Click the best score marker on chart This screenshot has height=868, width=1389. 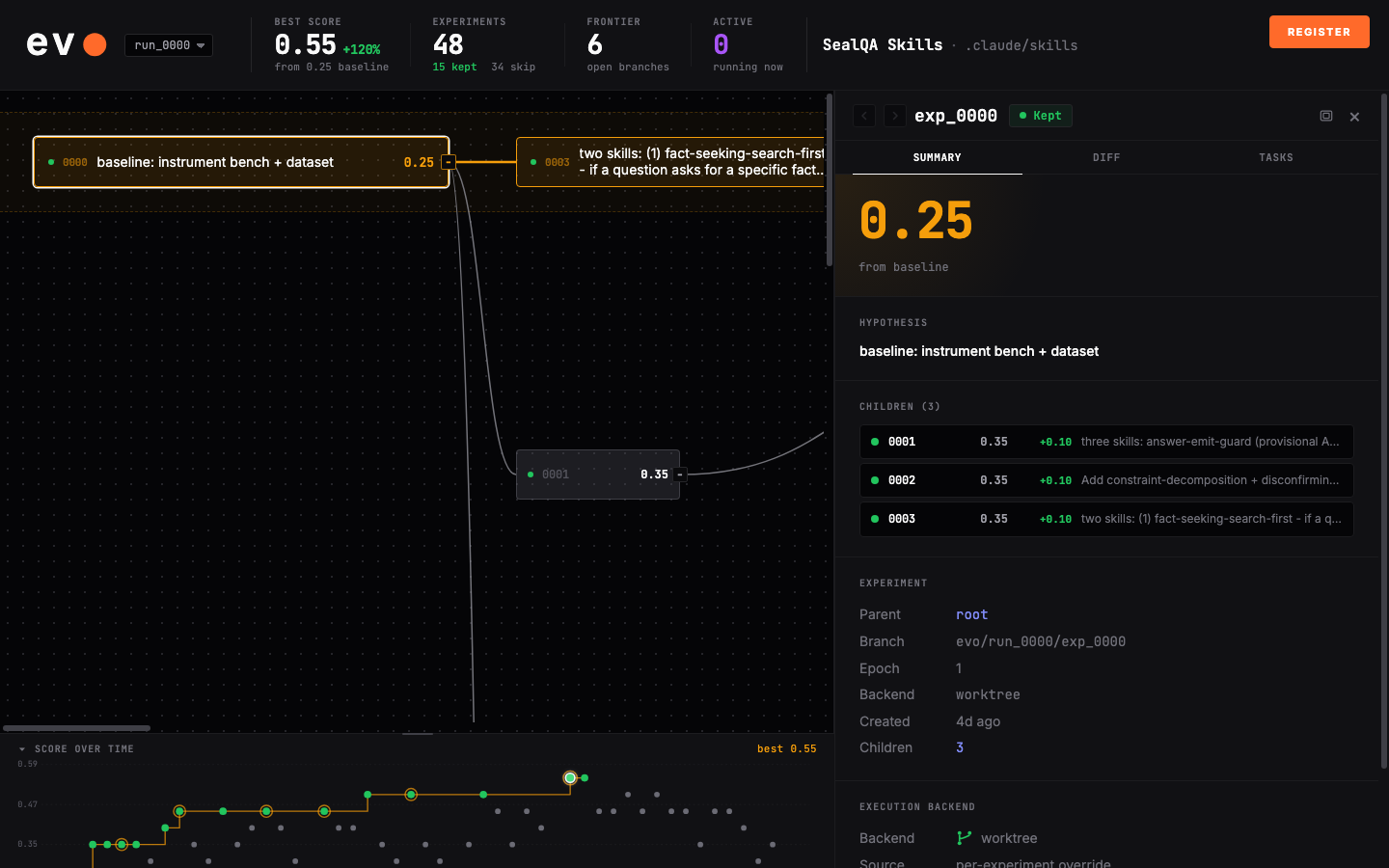click(570, 777)
